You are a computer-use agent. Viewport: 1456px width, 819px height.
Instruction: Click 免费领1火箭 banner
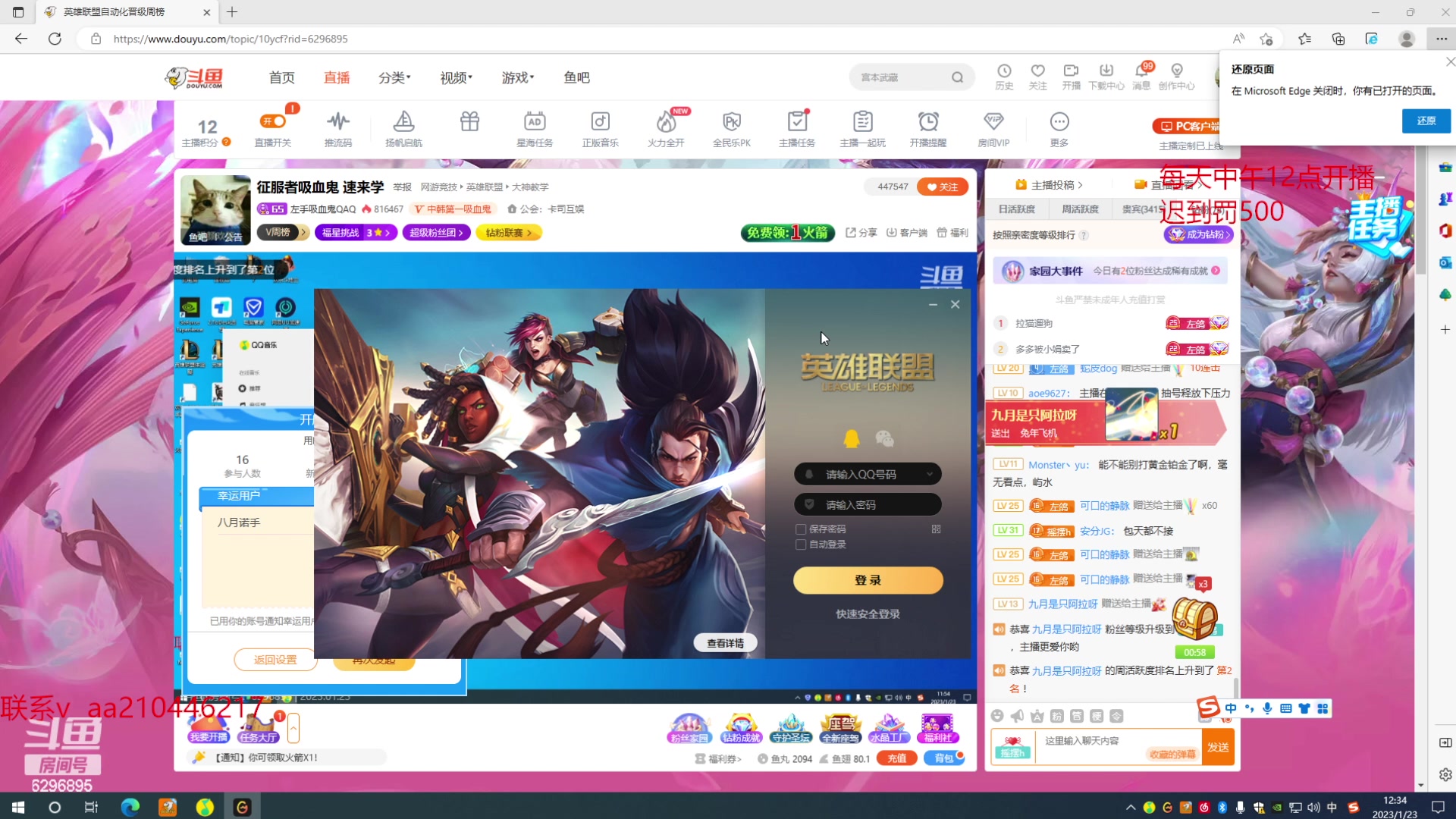tap(787, 233)
